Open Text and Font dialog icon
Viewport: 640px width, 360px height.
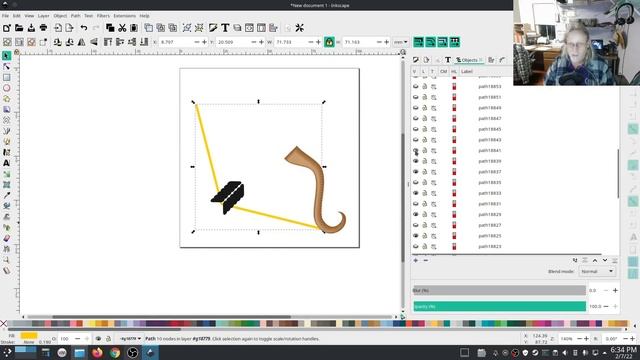pos(225,28)
